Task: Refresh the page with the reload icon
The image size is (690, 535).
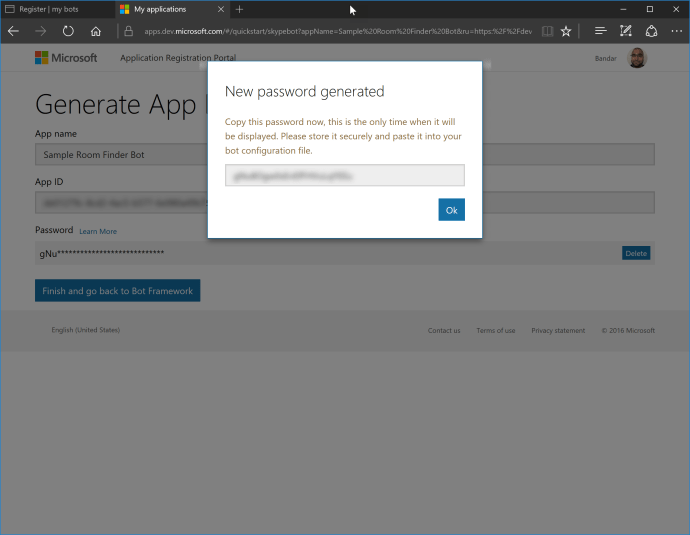Action: [68, 31]
